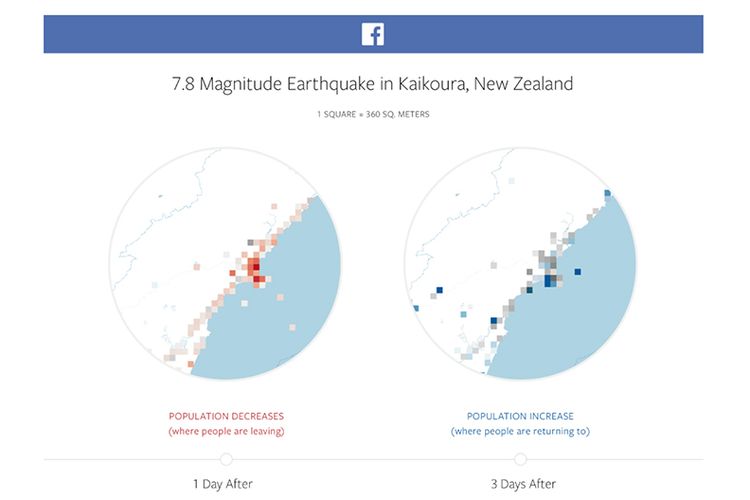Click the blue Facebook header bar
Image resolution: width=750 pixels, height=500 pixels.
tap(373, 34)
